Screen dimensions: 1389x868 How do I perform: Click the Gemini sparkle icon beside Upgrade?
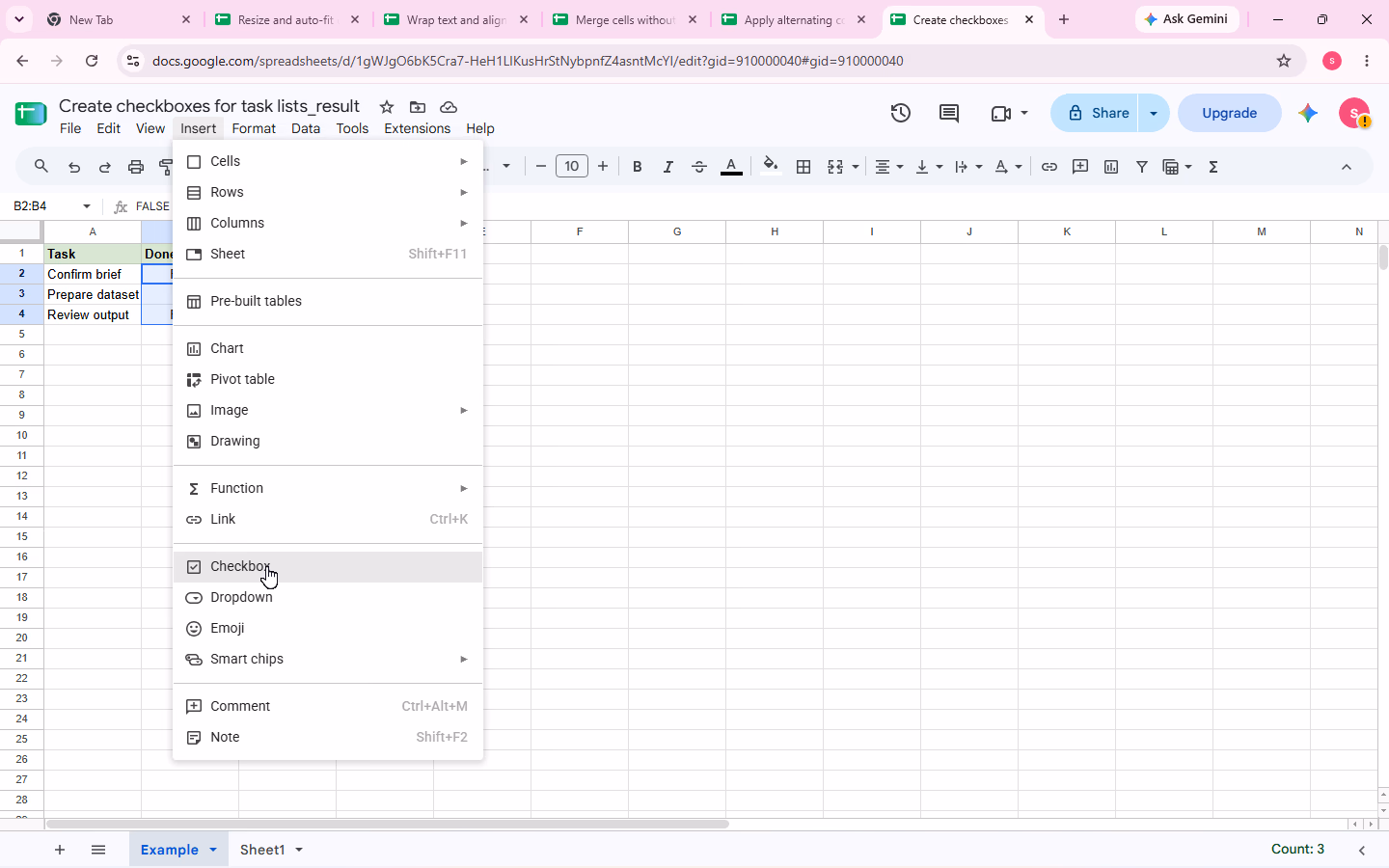tap(1308, 113)
